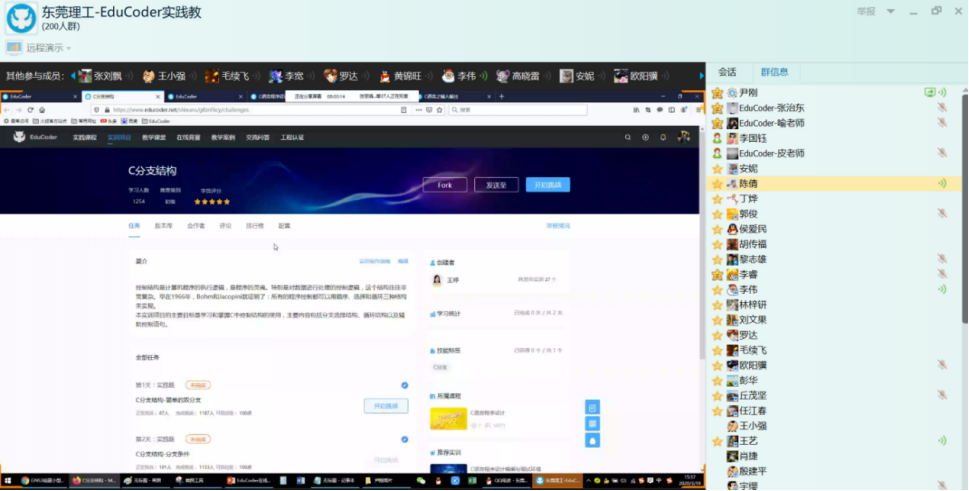Open the search icon in EduCoder navbar

[x=627, y=137]
